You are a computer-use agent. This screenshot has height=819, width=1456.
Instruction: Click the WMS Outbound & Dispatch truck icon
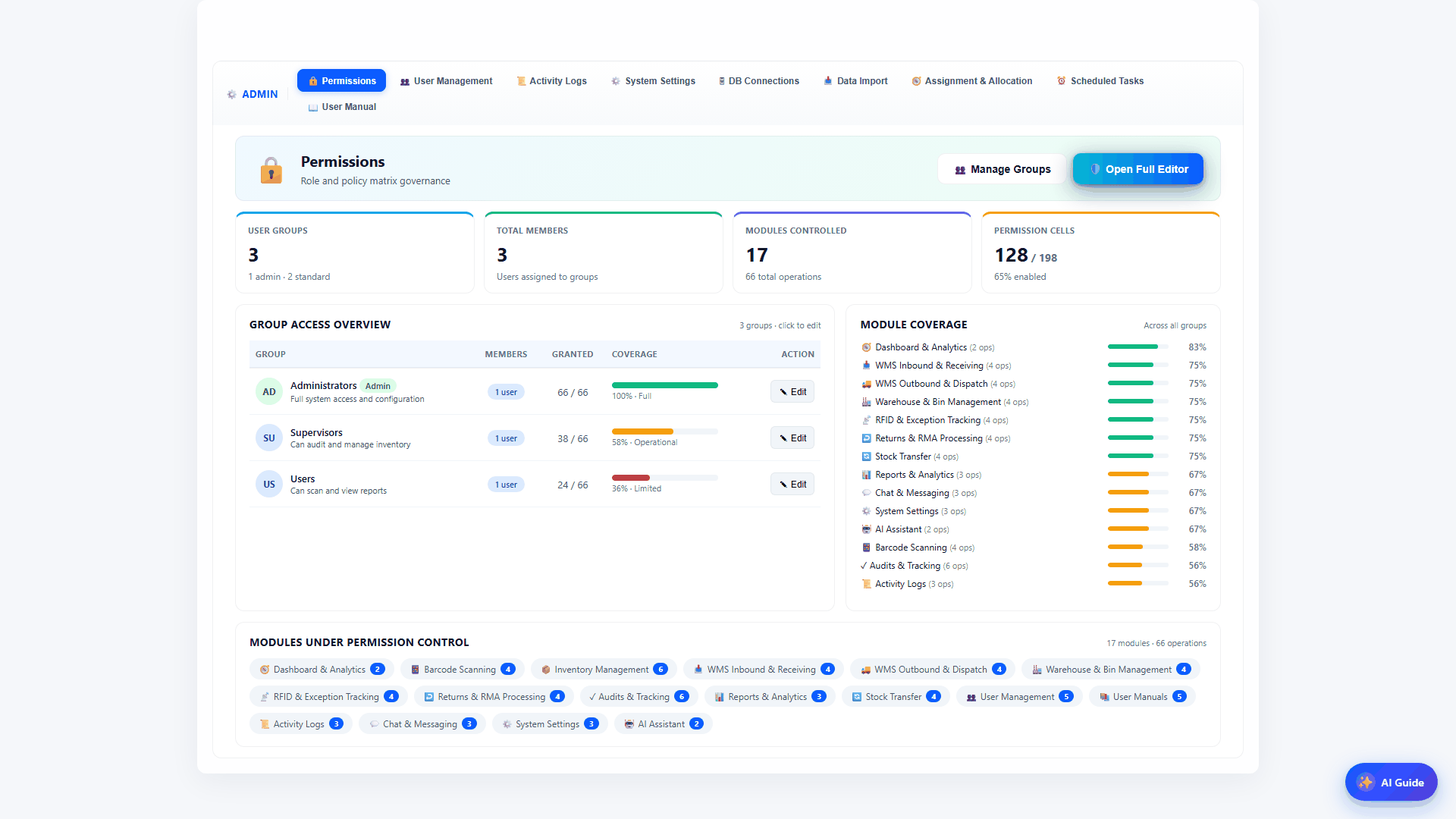point(866,384)
